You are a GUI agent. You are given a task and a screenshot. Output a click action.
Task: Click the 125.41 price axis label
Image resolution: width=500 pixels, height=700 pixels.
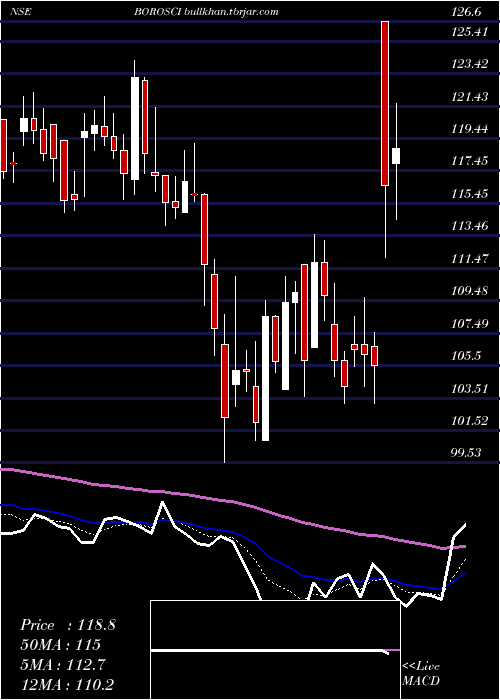pyautogui.click(x=470, y=33)
